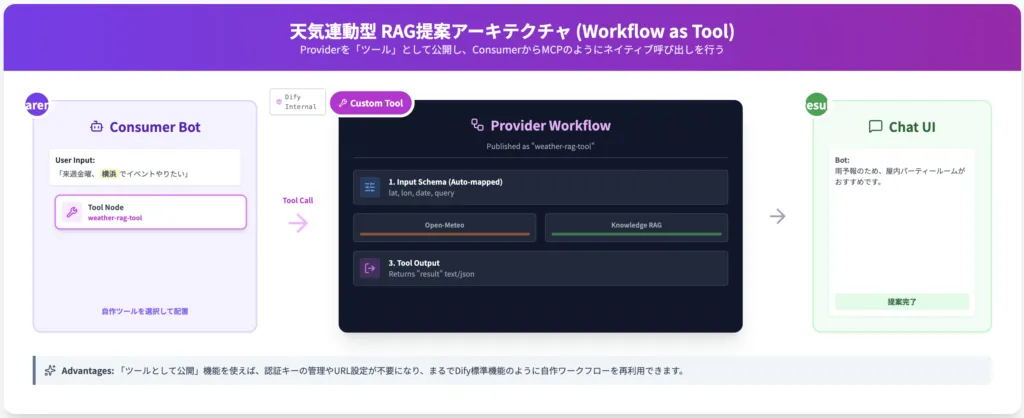Click the Consumer Bot heading
The image size is (1024, 418).
click(x=155, y=127)
